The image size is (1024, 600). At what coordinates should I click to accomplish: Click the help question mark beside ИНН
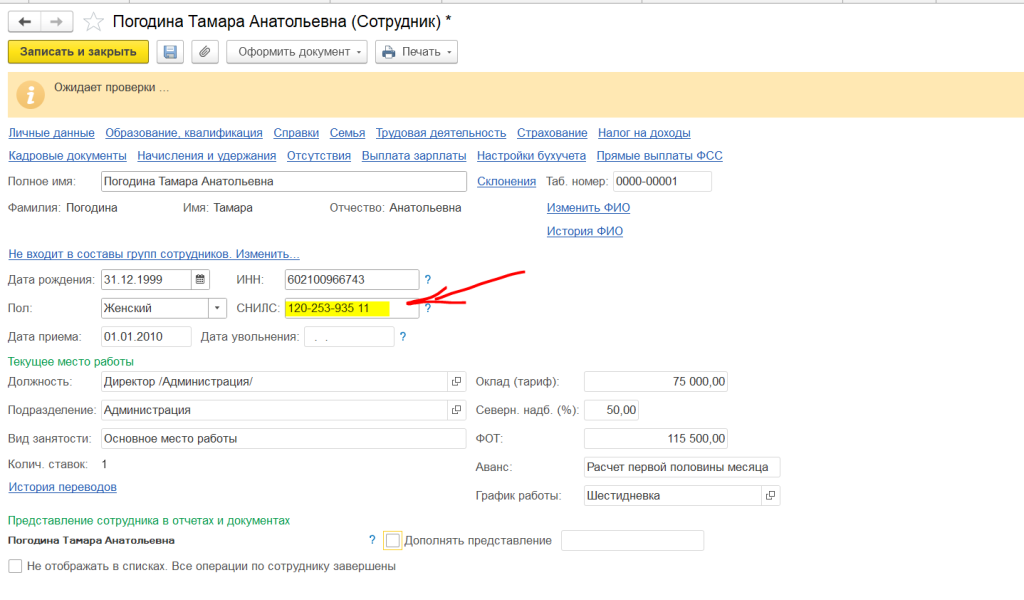click(428, 280)
